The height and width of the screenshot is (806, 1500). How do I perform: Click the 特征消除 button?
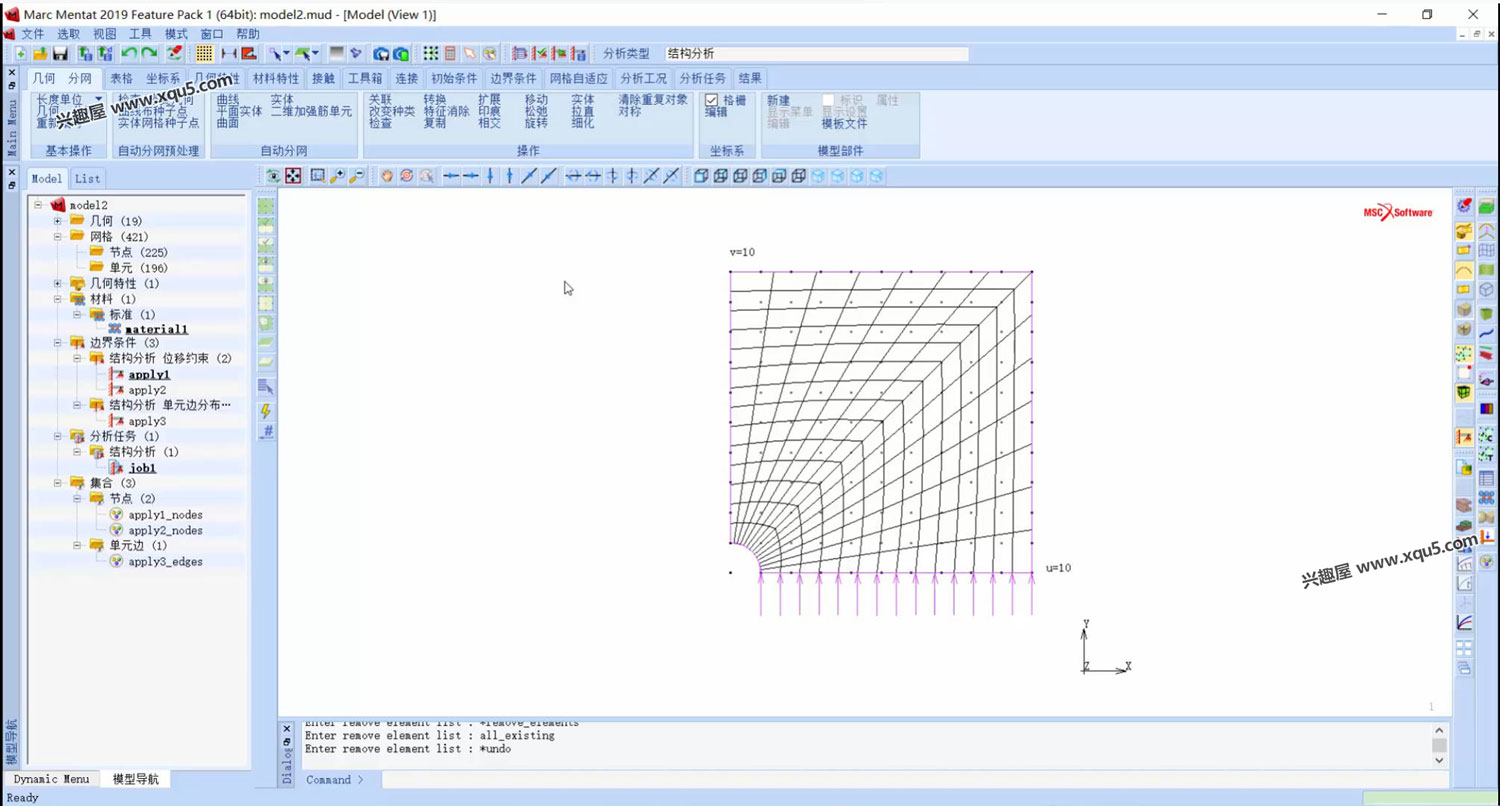[x=446, y=112]
